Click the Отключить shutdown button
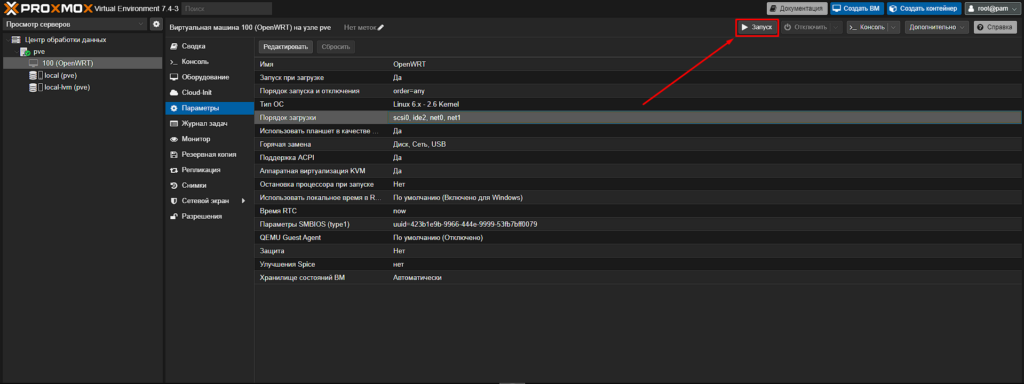Viewport: 1024px width, 384px height. tap(805, 27)
